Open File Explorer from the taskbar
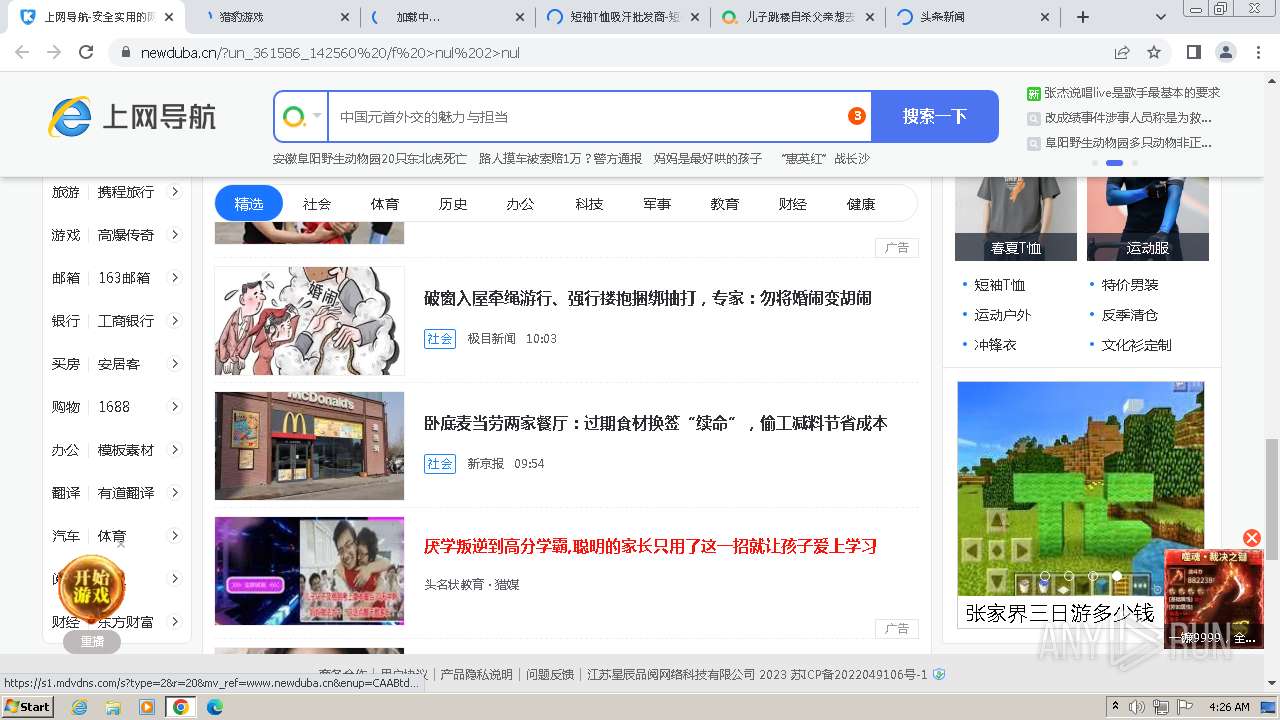Image resolution: width=1280 pixels, height=720 pixels. [x=113, y=707]
